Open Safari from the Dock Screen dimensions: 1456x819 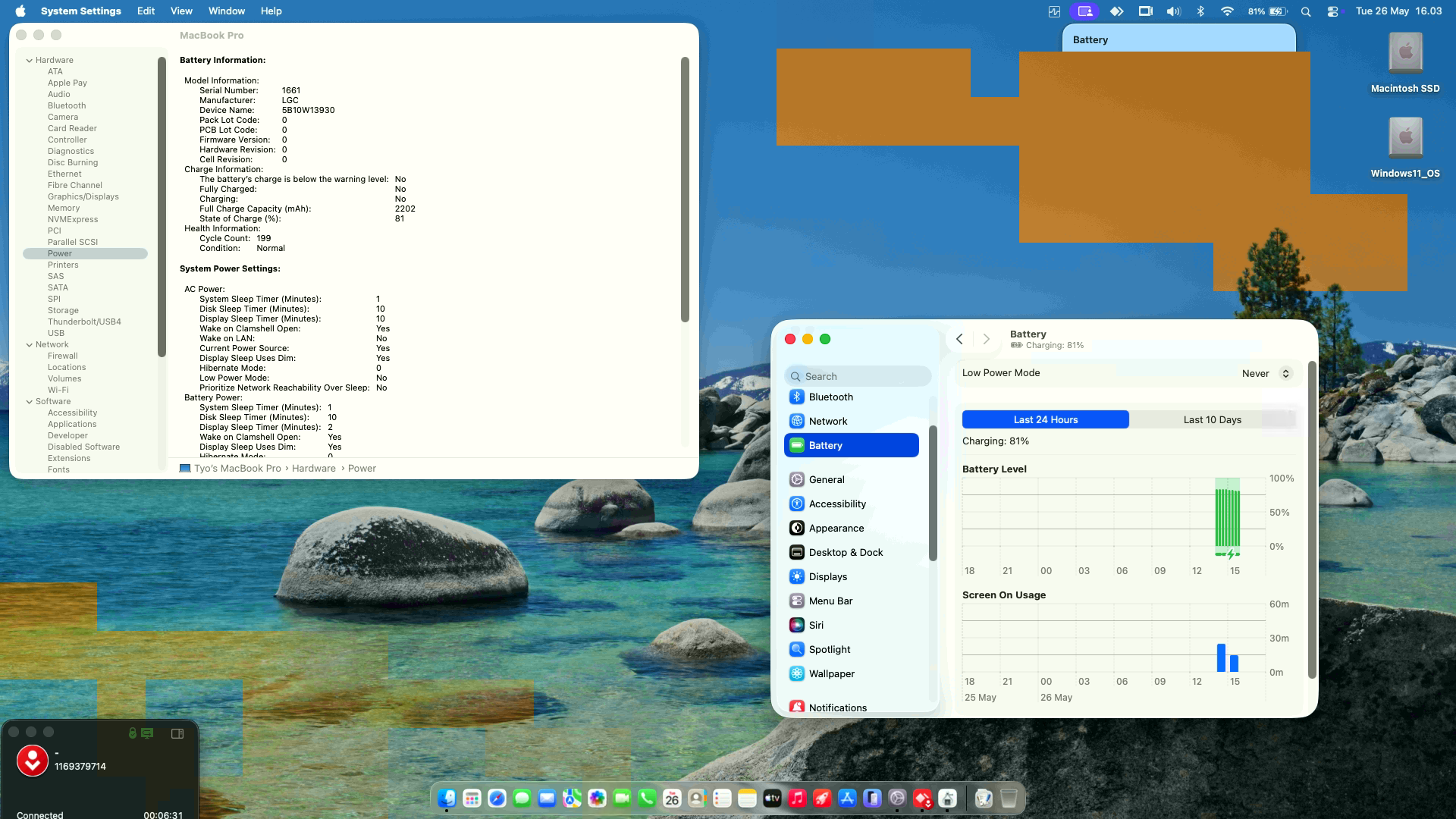coord(497,798)
